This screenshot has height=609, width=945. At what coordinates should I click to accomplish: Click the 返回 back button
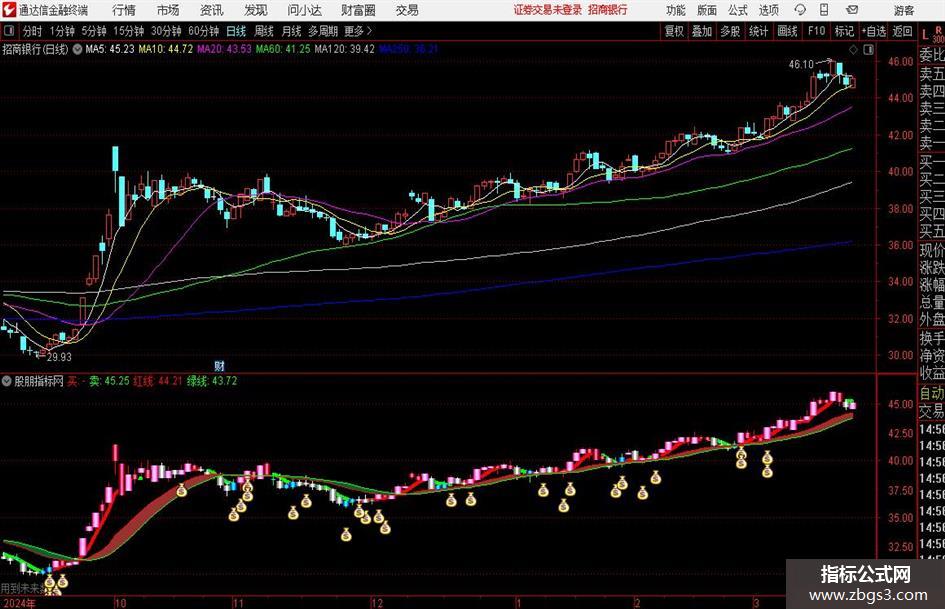(x=903, y=31)
